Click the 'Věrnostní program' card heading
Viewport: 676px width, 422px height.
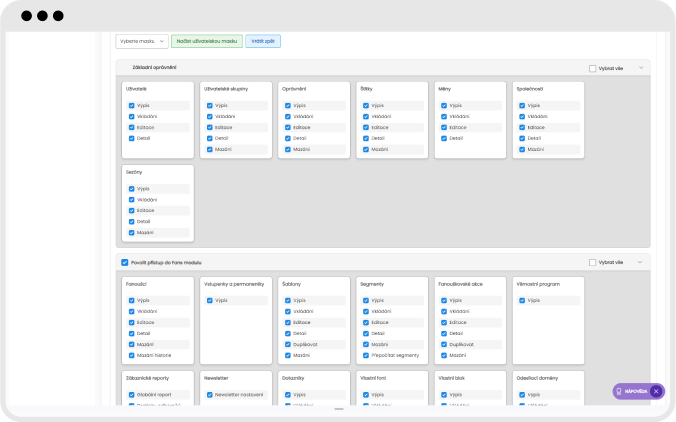pyautogui.click(x=538, y=284)
